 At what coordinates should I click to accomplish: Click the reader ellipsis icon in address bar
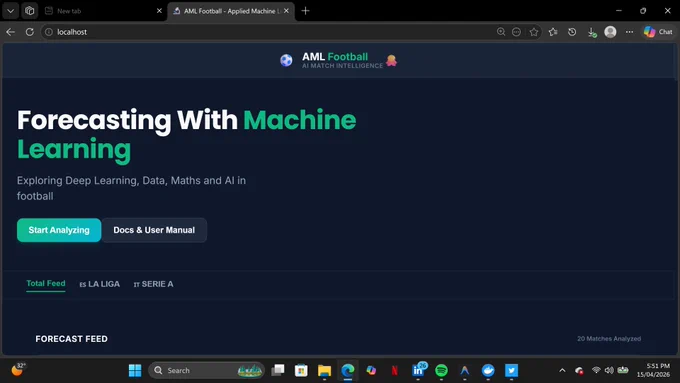coord(517,32)
